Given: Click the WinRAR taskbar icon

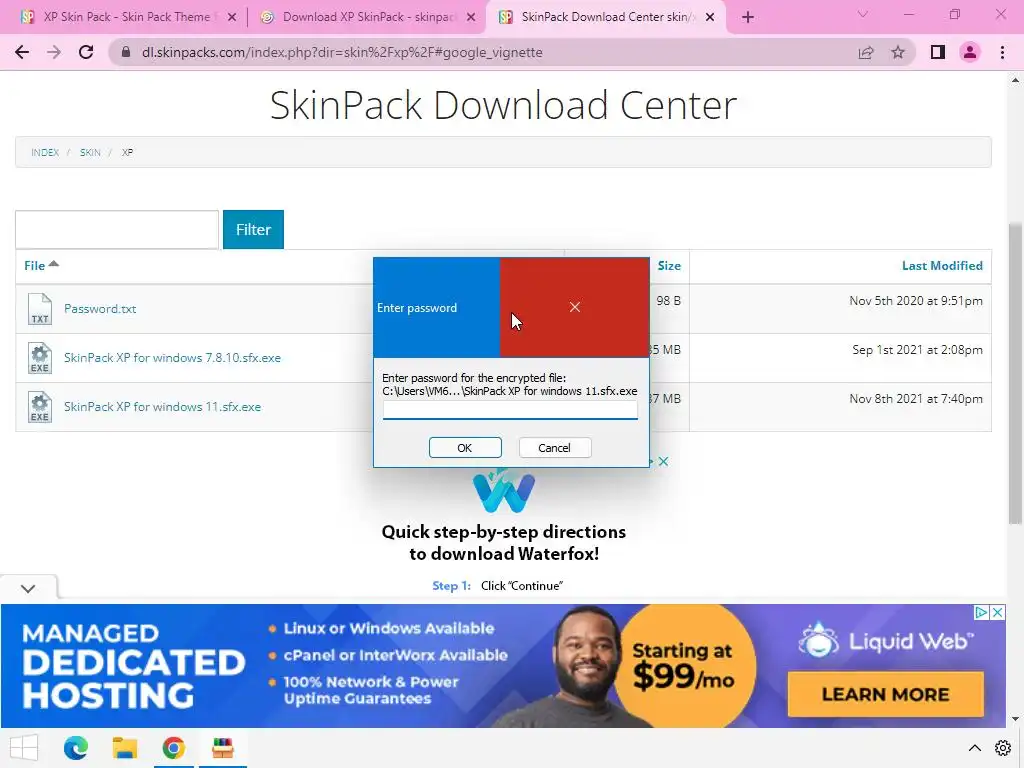Looking at the screenshot, I should point(223,748).
